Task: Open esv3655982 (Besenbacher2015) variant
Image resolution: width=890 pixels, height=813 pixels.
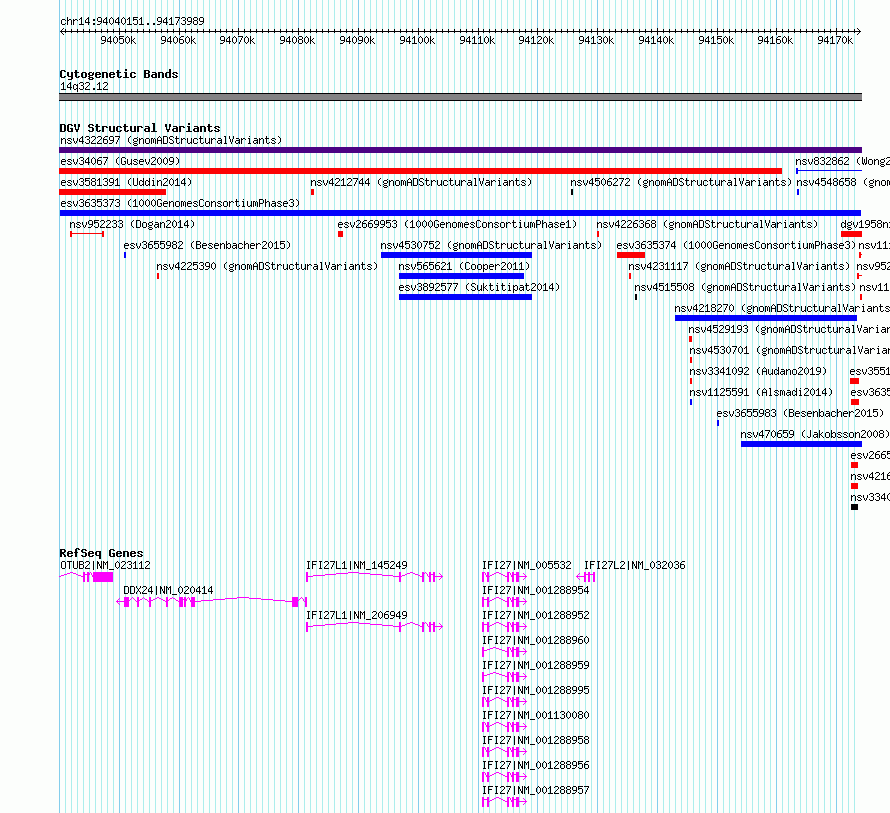Action: (x=207, y=245)
